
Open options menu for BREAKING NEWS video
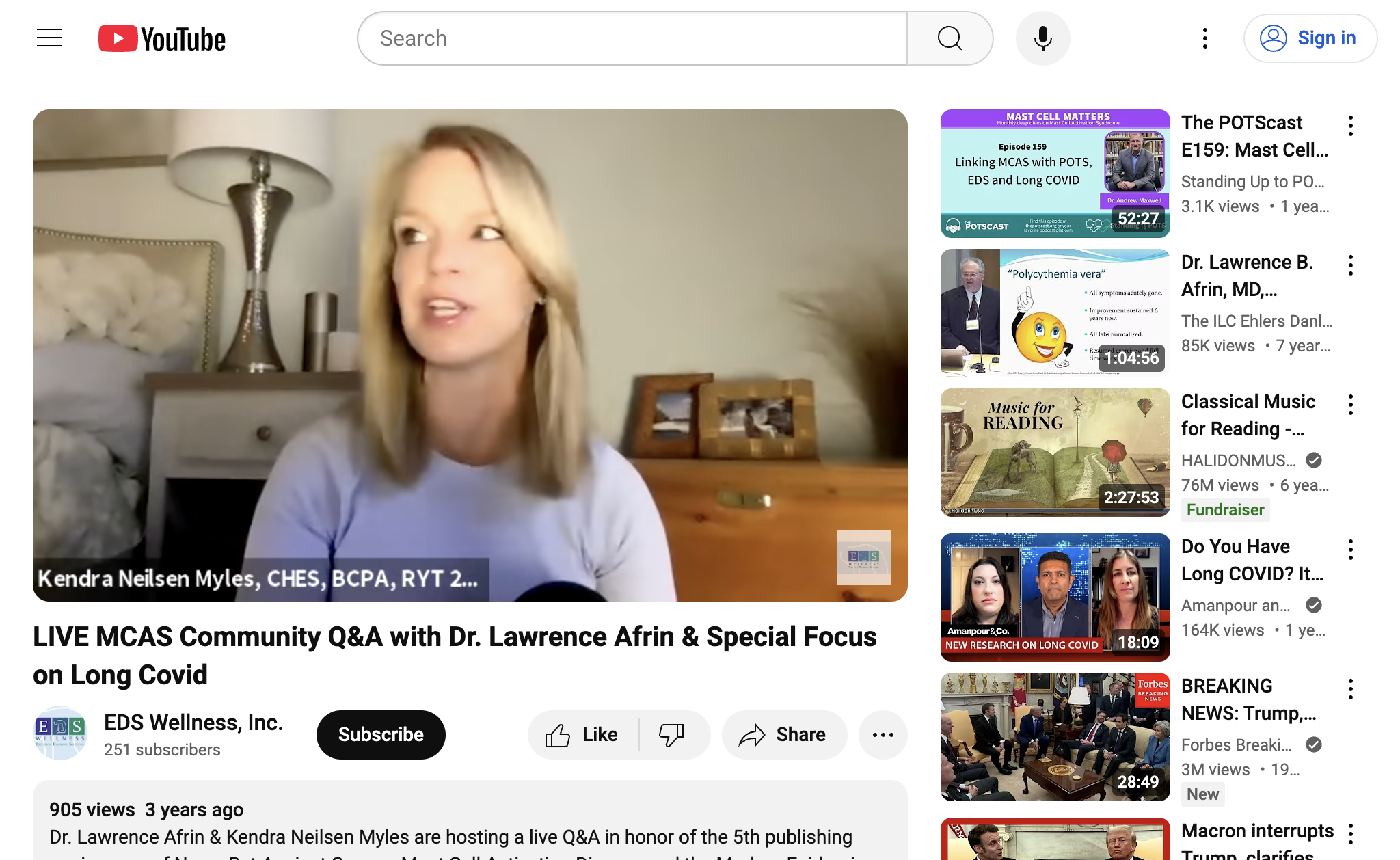pyautogui.click(x=1351, y=689)
